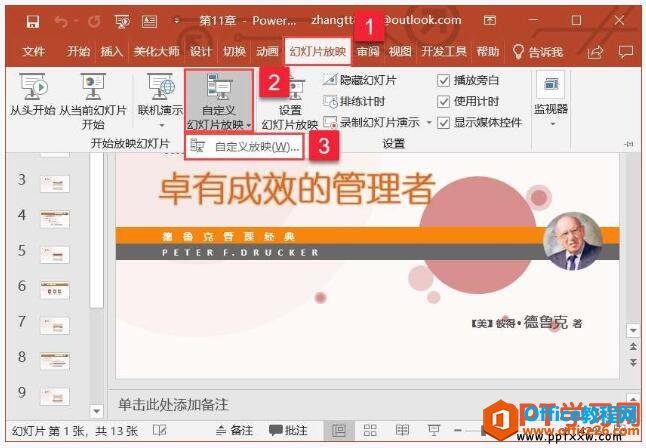Go to next slide double-arrow button
This screenshot has width=646, height=448.
tap(633, 362)
